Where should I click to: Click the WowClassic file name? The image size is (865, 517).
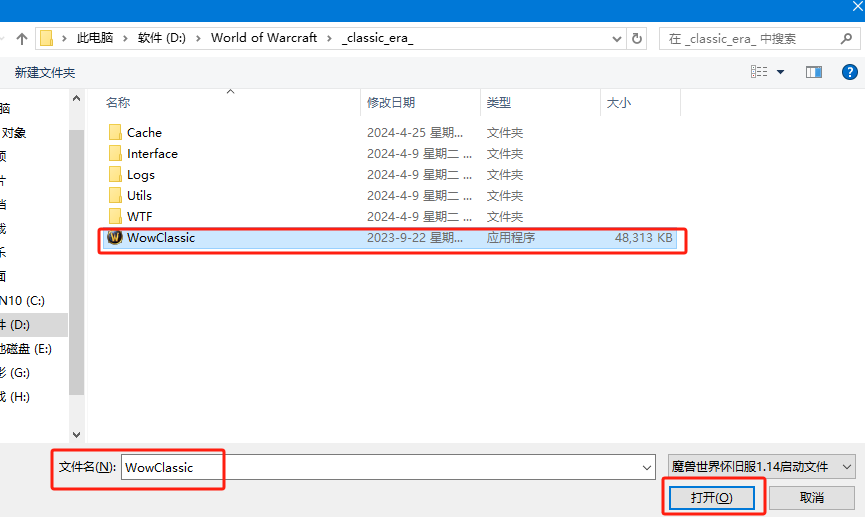[x=161, y=238]
